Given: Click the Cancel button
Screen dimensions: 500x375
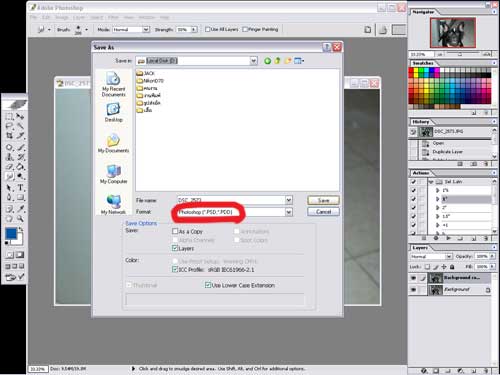Looking at the screenshot, I should pos(323,212).
